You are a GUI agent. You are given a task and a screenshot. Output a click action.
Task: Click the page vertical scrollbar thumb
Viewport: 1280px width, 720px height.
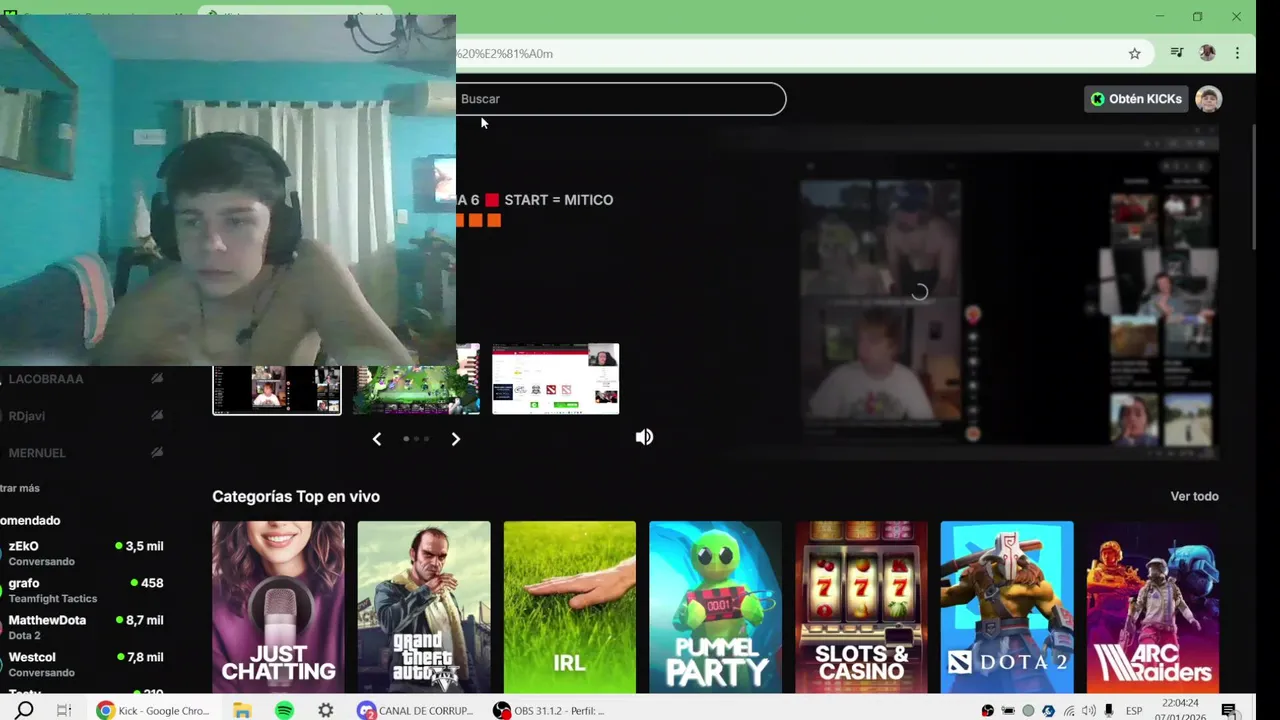[1253, 187]
